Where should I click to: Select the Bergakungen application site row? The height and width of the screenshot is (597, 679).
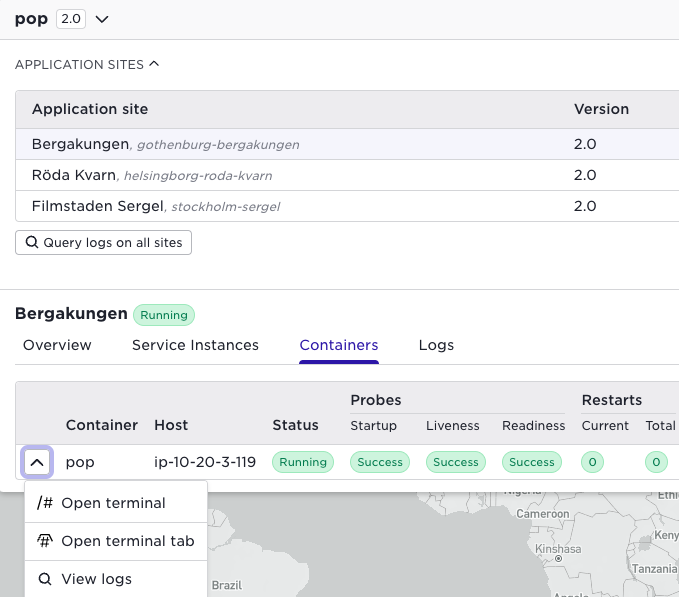pyautogui.click(x=347, y=144)
